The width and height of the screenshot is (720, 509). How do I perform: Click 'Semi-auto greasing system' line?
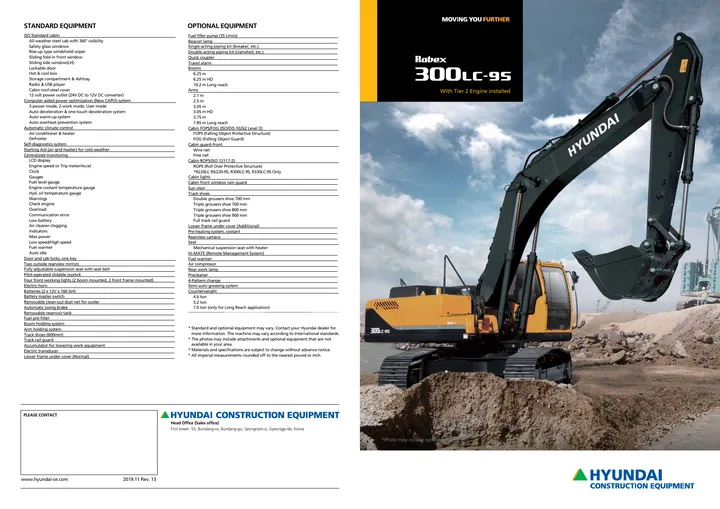pyautogui.click(x=213, y=286)
